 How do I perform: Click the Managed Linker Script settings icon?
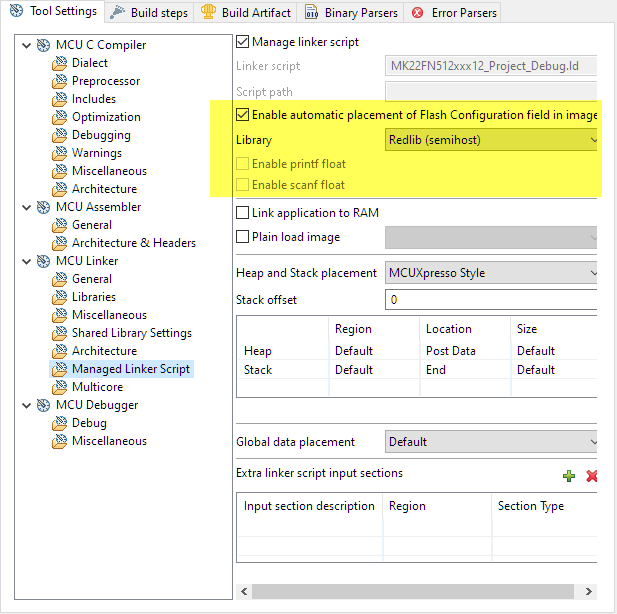59,369
